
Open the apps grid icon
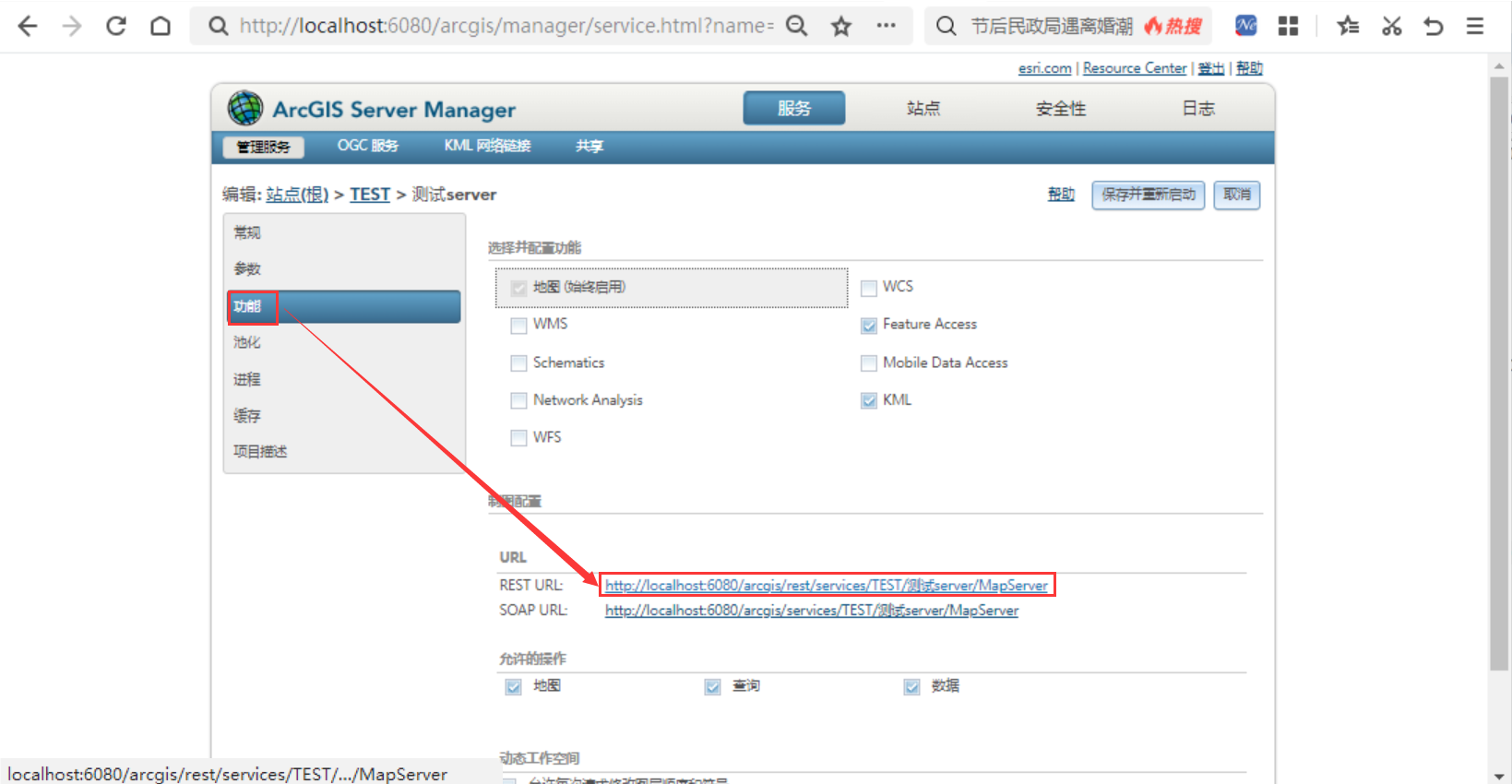pos(1289,26)
